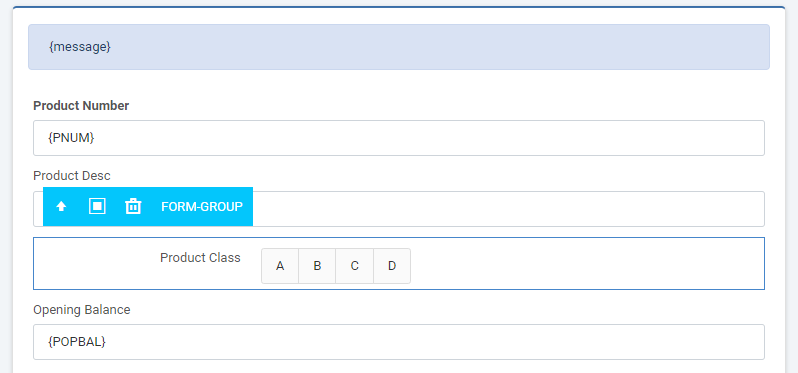Select the Product Desc label
Screen dimensions: 798x373
click(72, 176)
